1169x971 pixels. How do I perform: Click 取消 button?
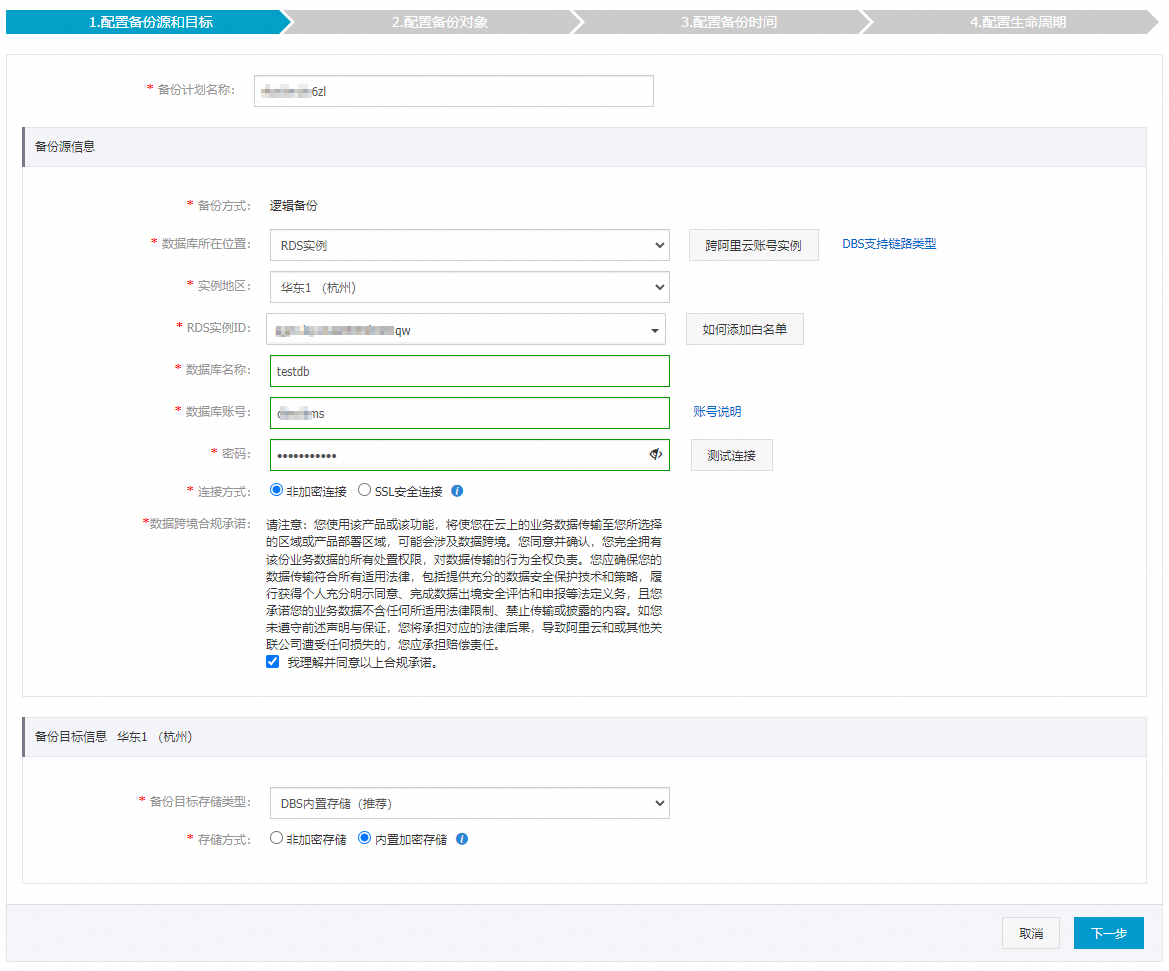[1031, 933]
